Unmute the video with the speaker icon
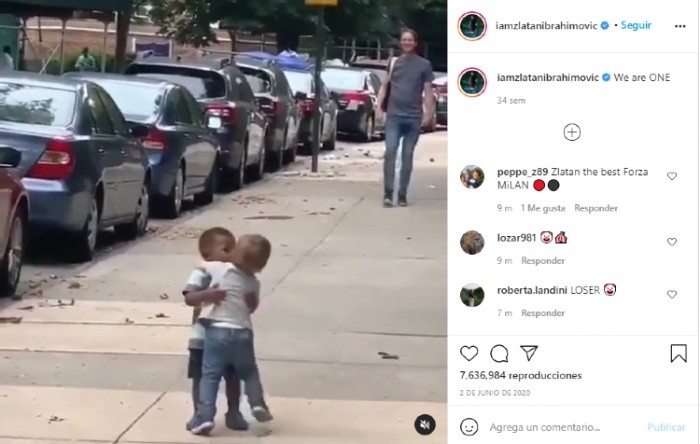Image resolution: width=700 pixels, height=444 pixels. (x=425, y=424)
